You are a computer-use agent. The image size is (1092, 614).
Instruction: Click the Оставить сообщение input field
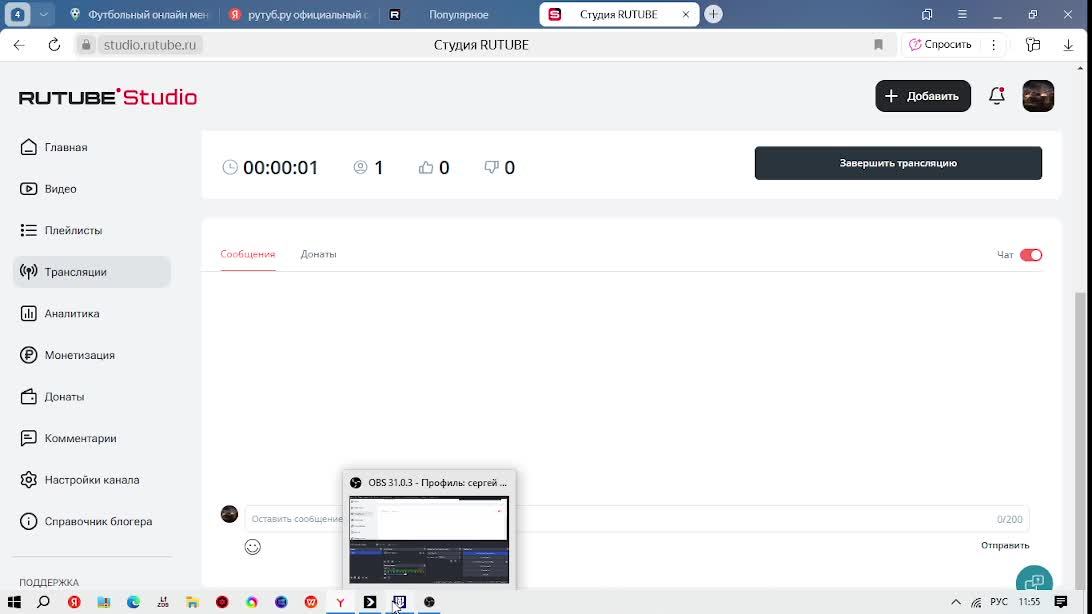637,519
